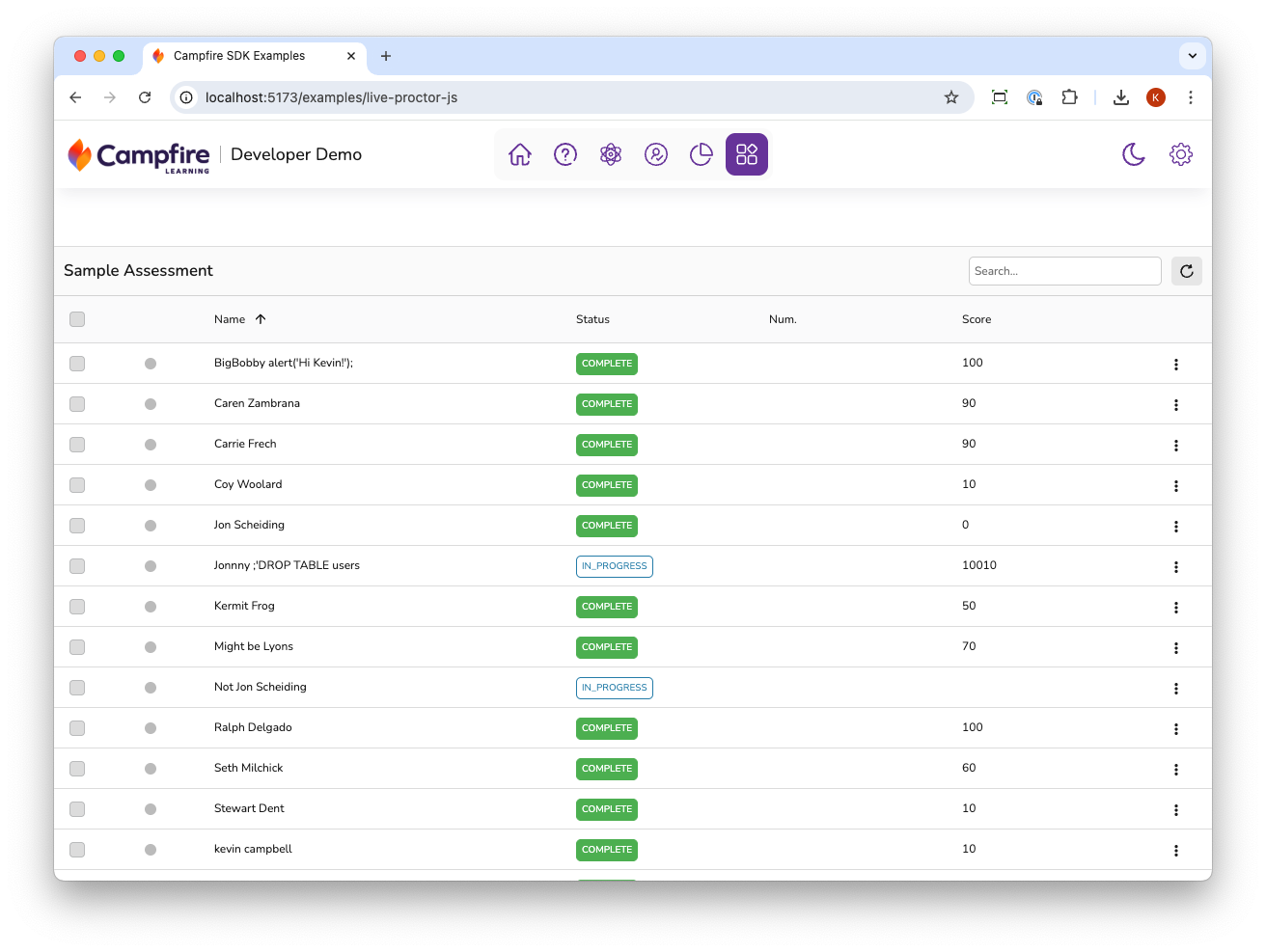Open row menu for Caren Zambrana
1266x952 pixels.
(x=1176, y=405)
